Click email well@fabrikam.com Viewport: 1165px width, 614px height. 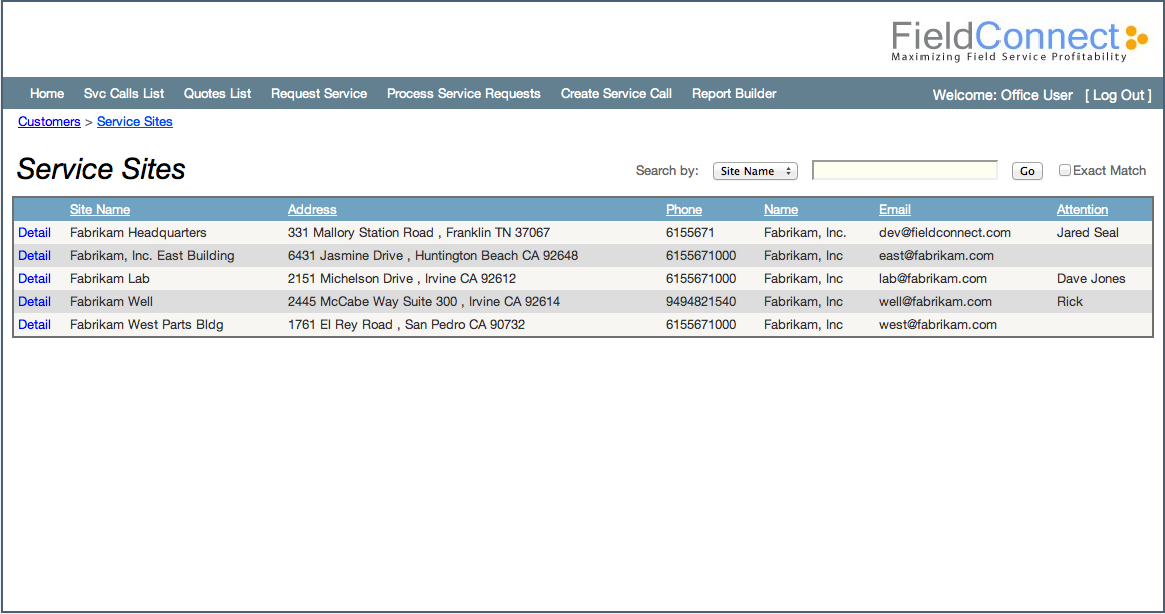935,302
